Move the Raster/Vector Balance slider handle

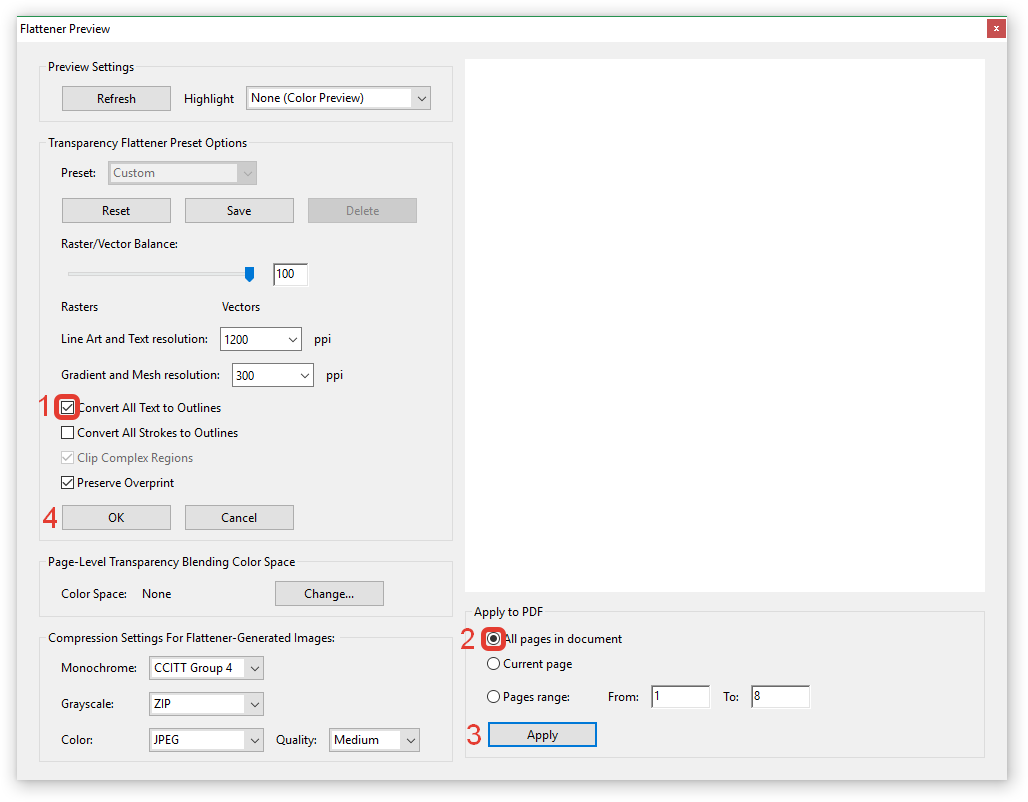(x=249, y=274)
